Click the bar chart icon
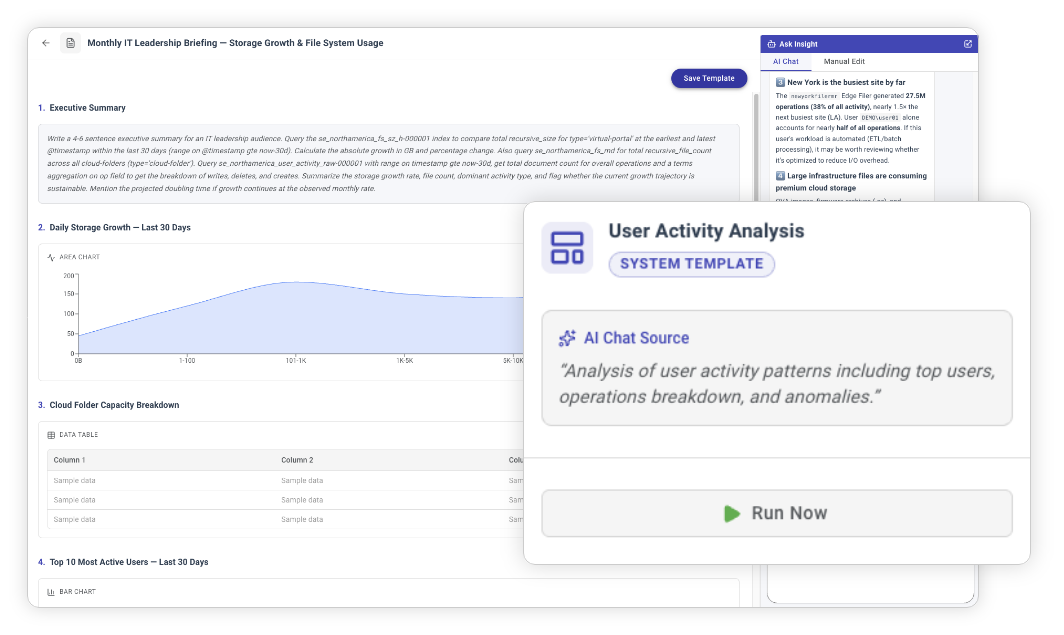1064x635 pixels. [51, 592]
